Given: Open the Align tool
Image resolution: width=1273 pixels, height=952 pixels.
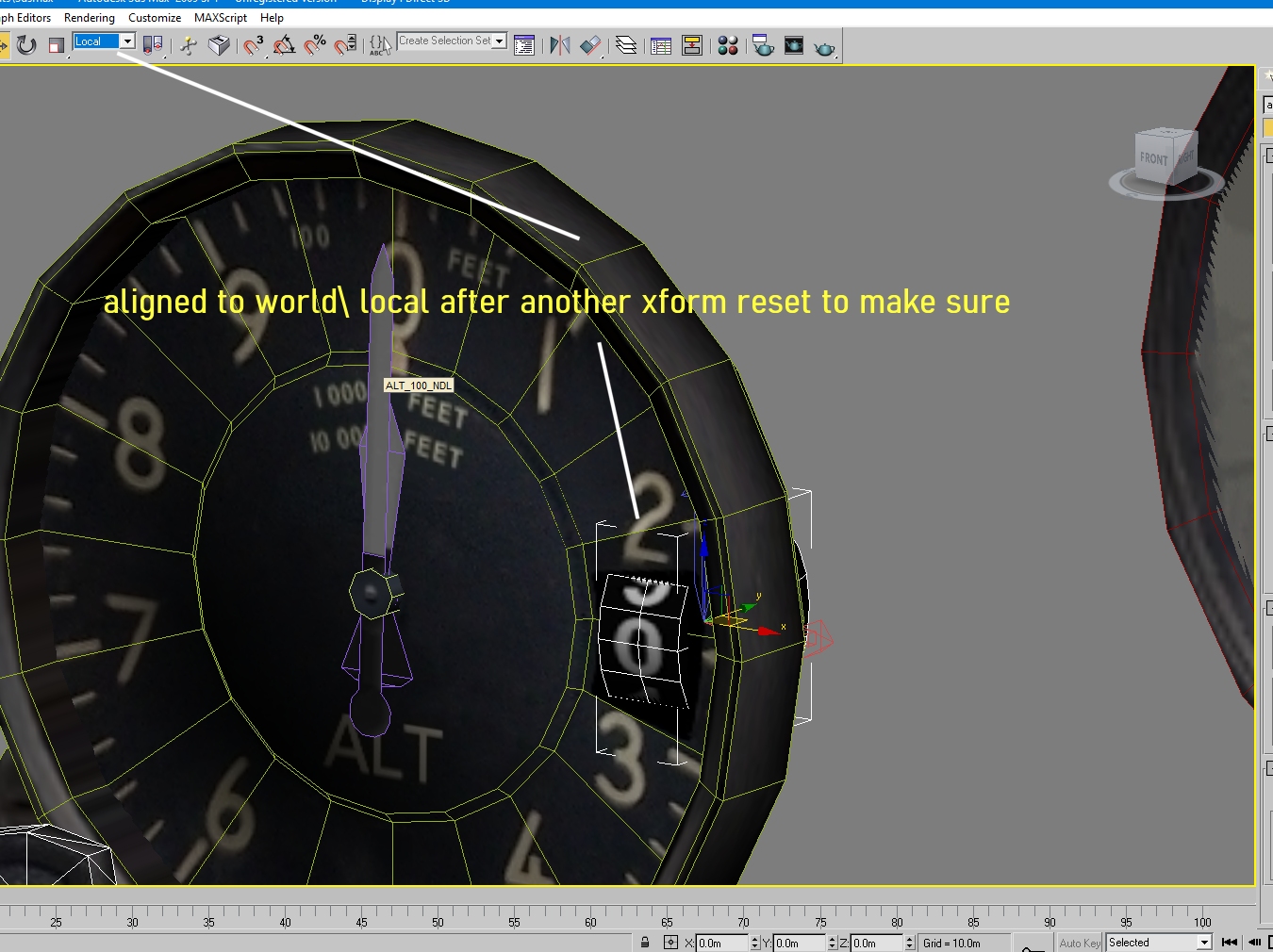Looking at the screenshot, I should click(590, 45).
